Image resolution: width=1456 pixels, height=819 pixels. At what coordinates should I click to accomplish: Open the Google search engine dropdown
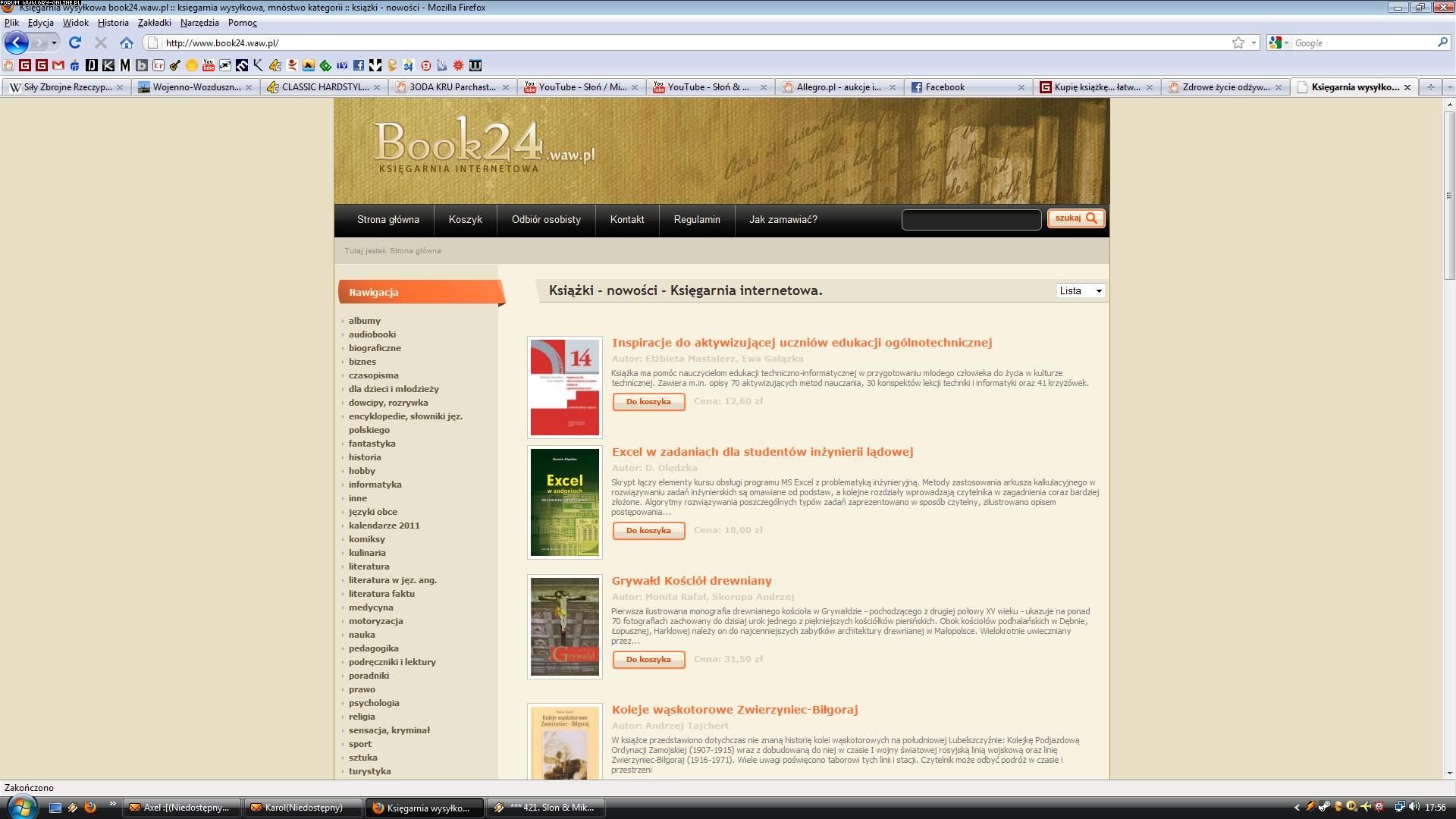click(1279, 42)
